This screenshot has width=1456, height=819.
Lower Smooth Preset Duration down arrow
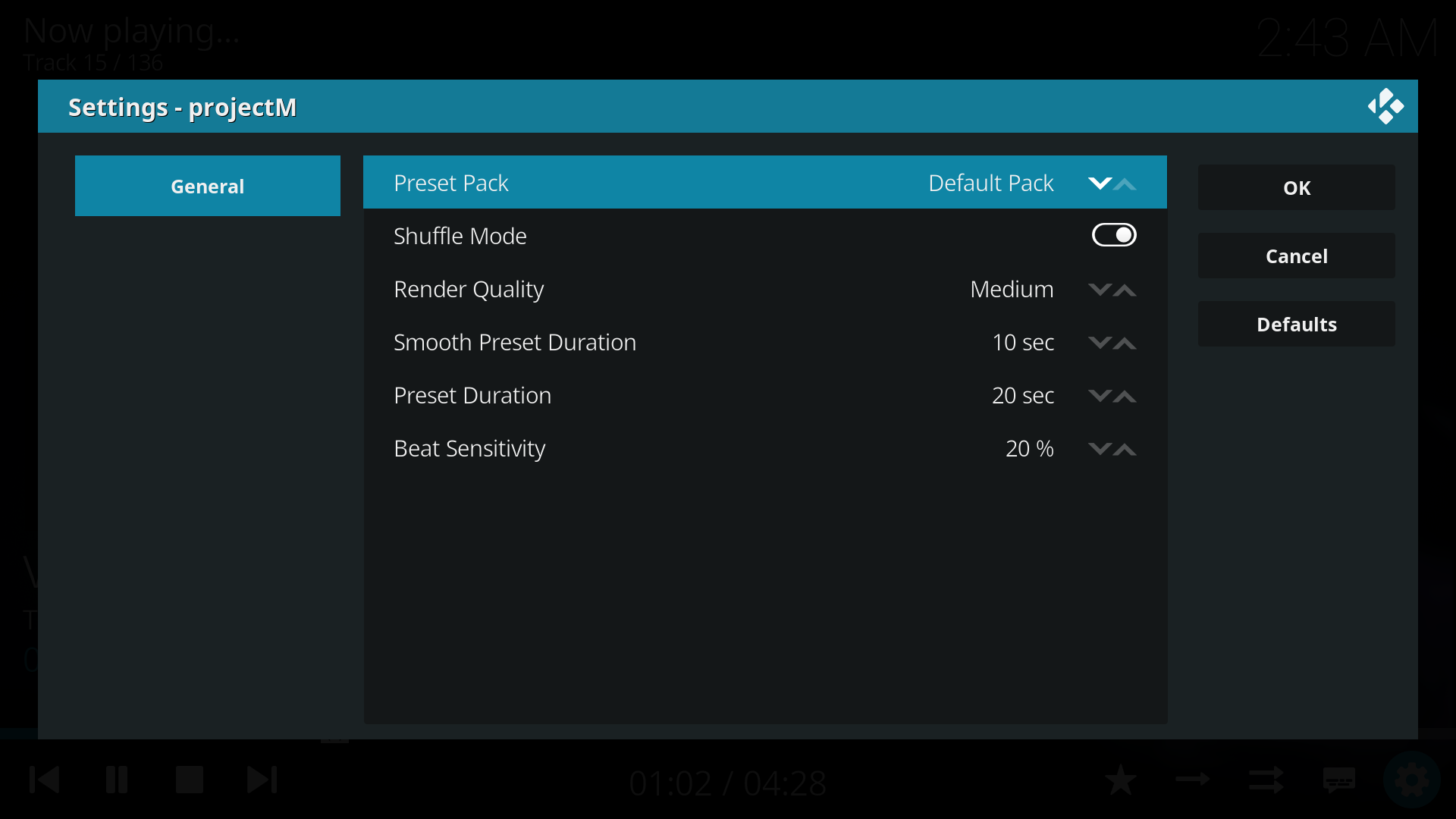[1100, 343]
